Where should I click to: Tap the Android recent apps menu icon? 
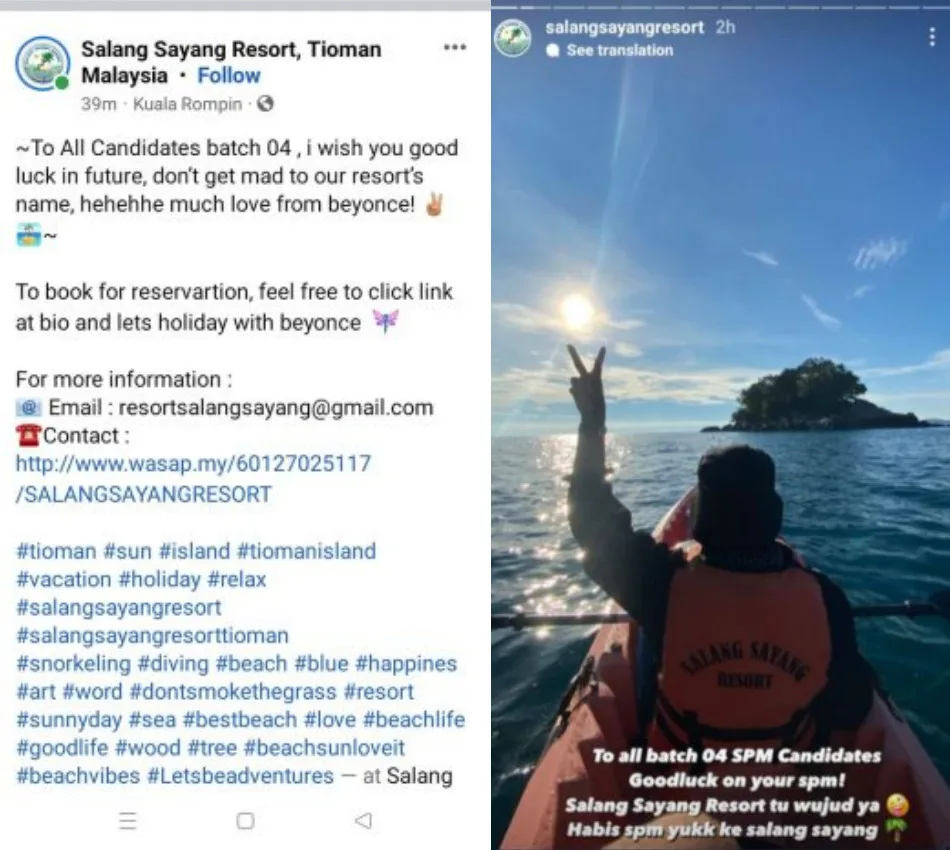point(128,821)
